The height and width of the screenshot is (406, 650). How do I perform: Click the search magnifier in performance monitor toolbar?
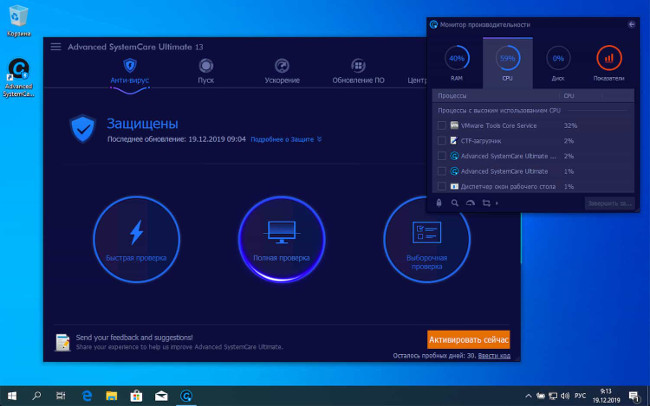coord(454,203)
